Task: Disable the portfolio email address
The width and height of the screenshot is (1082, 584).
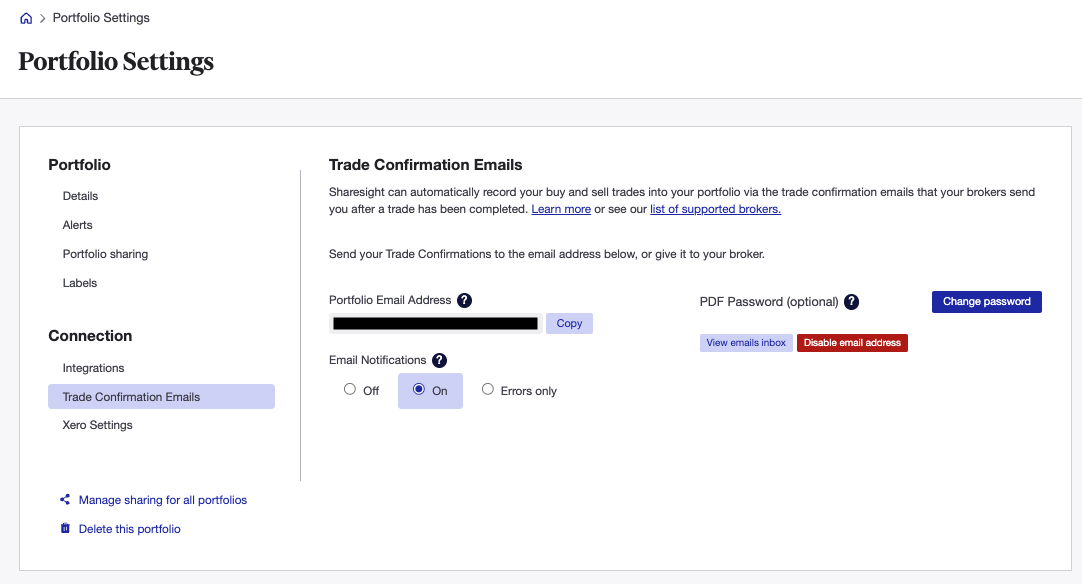Action: [x=852, y=342]
